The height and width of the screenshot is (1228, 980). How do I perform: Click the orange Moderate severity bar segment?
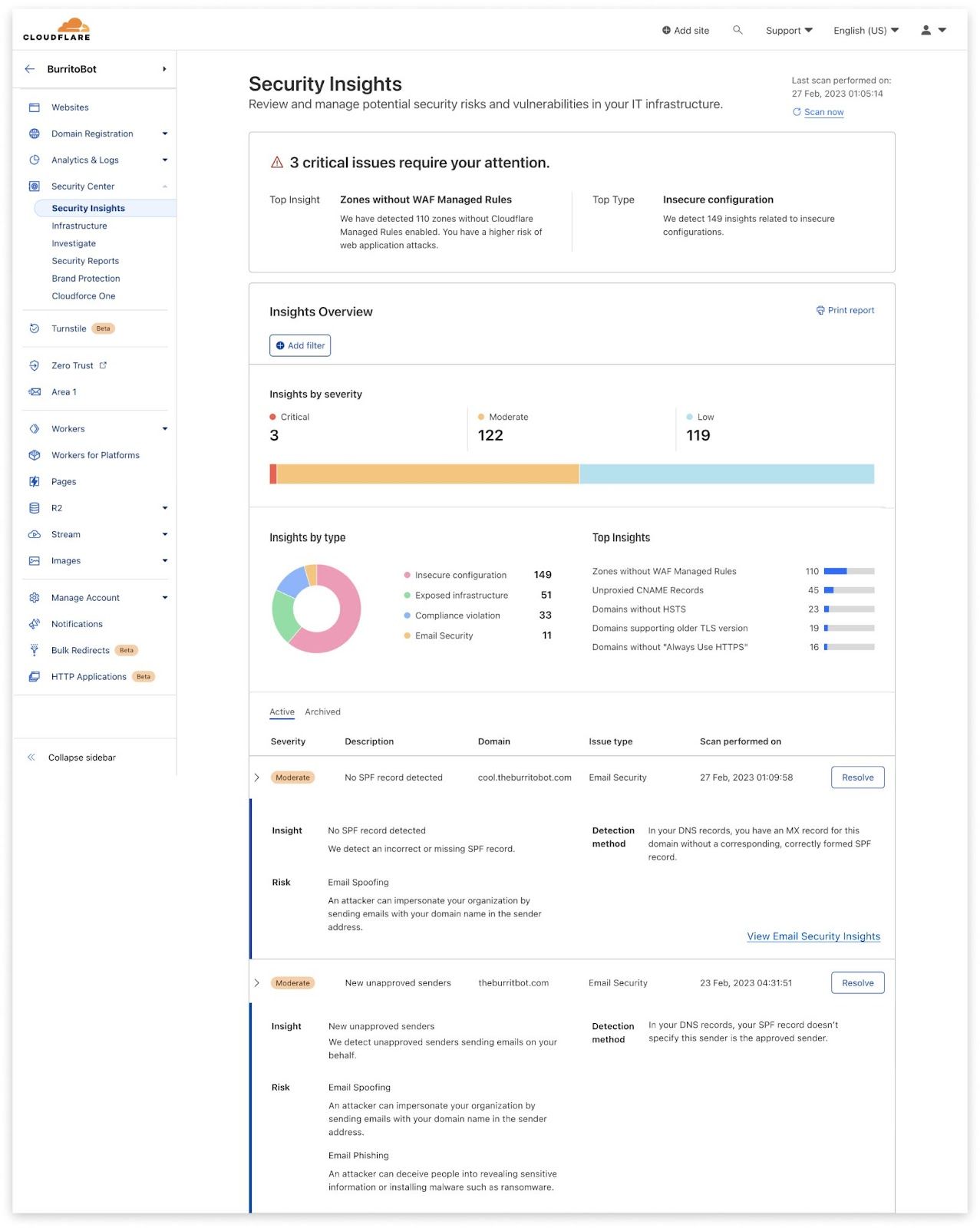click(x=427, y=474)
